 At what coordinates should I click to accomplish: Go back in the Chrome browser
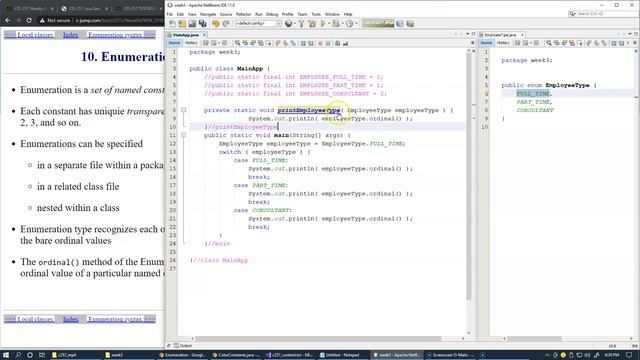tap(8, 20)
